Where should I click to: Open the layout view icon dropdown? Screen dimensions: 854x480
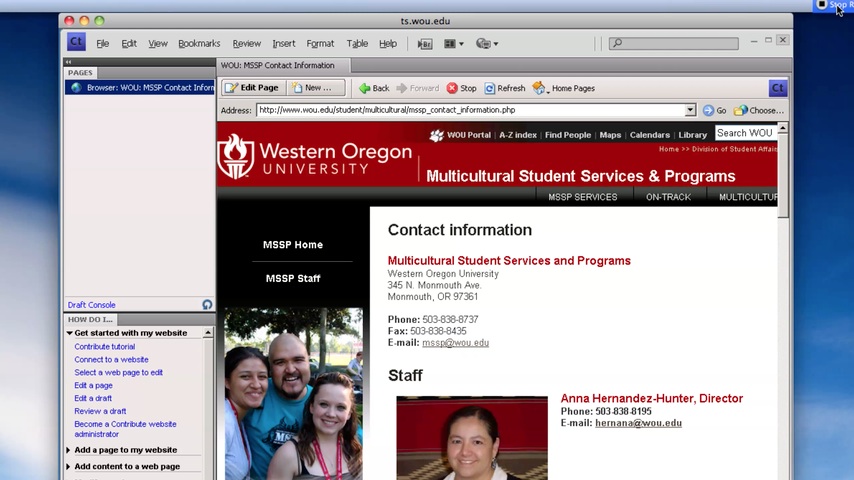(453, 44)
